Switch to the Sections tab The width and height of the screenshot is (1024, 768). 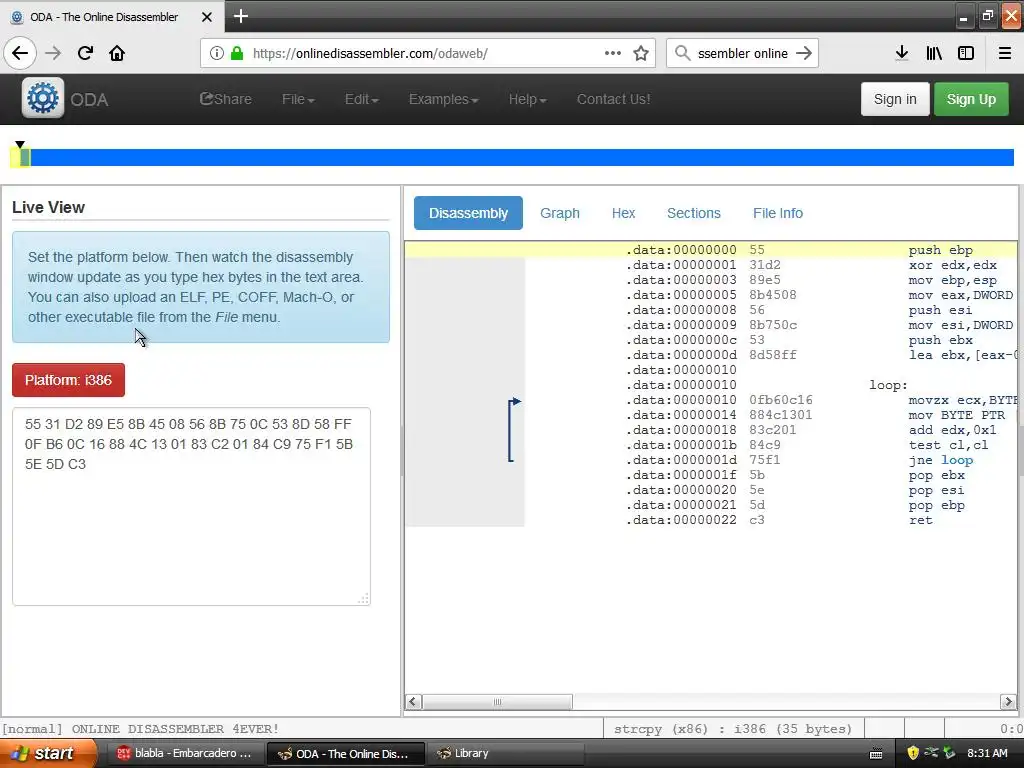[x=694, y=213]
